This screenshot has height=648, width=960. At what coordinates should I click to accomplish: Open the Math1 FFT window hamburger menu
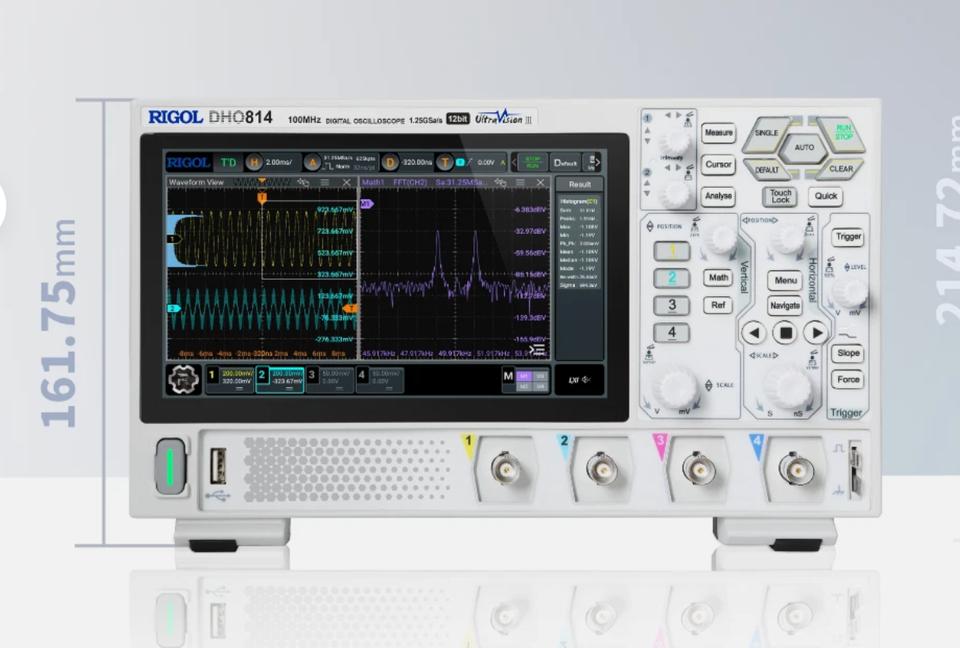(520, 183)
